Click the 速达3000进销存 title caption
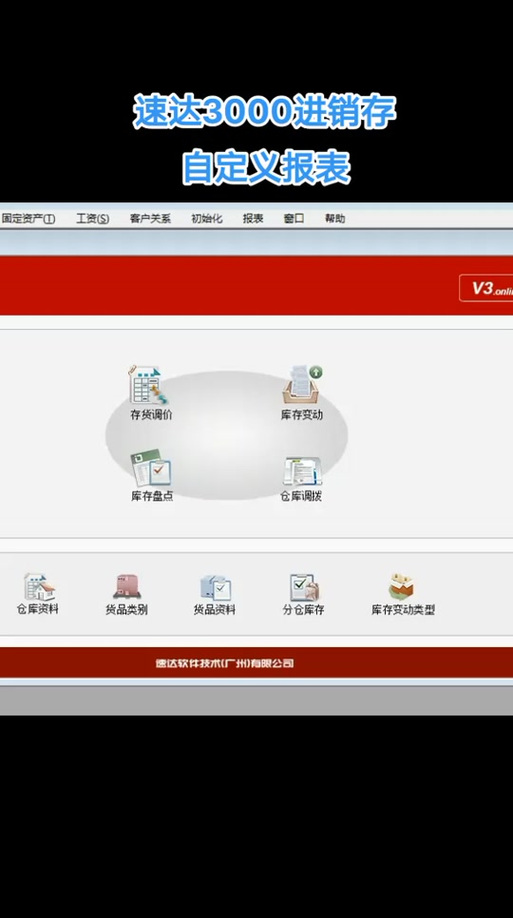The image size is (513, 918). coord(265,112)
